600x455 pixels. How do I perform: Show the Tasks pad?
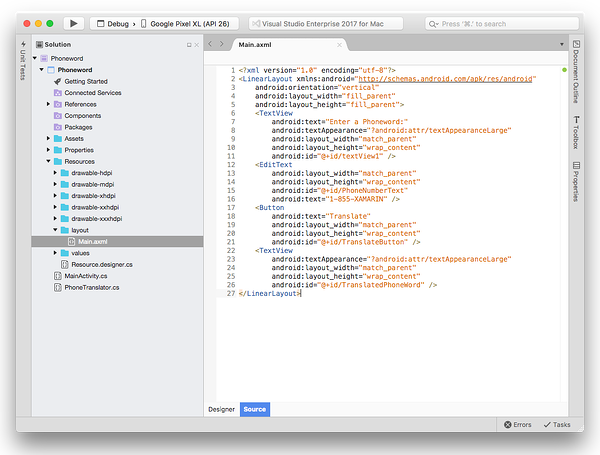pos(557,425)
